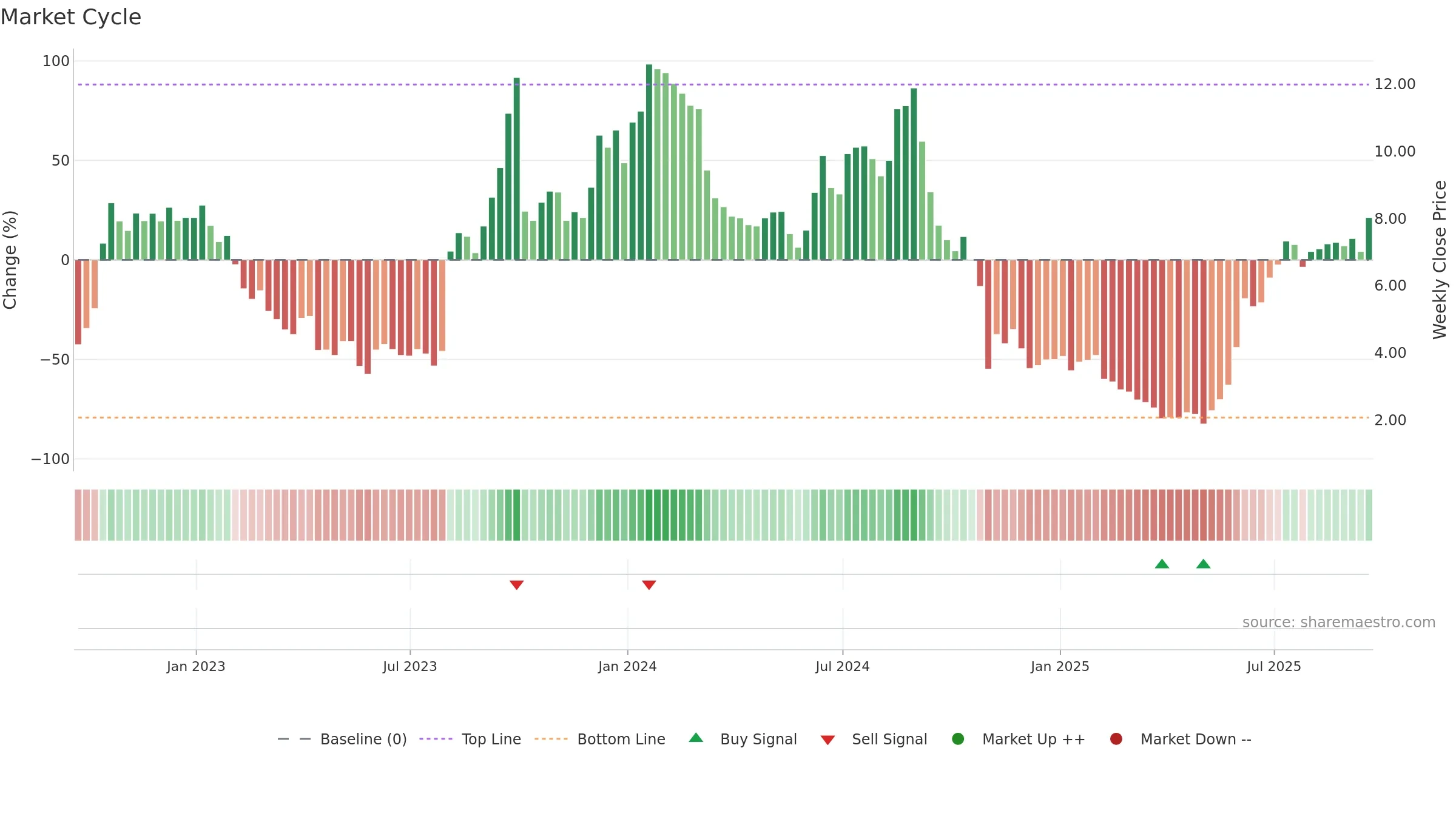Click the lowest red bar below the bottom line

(x=1204, y=342)
